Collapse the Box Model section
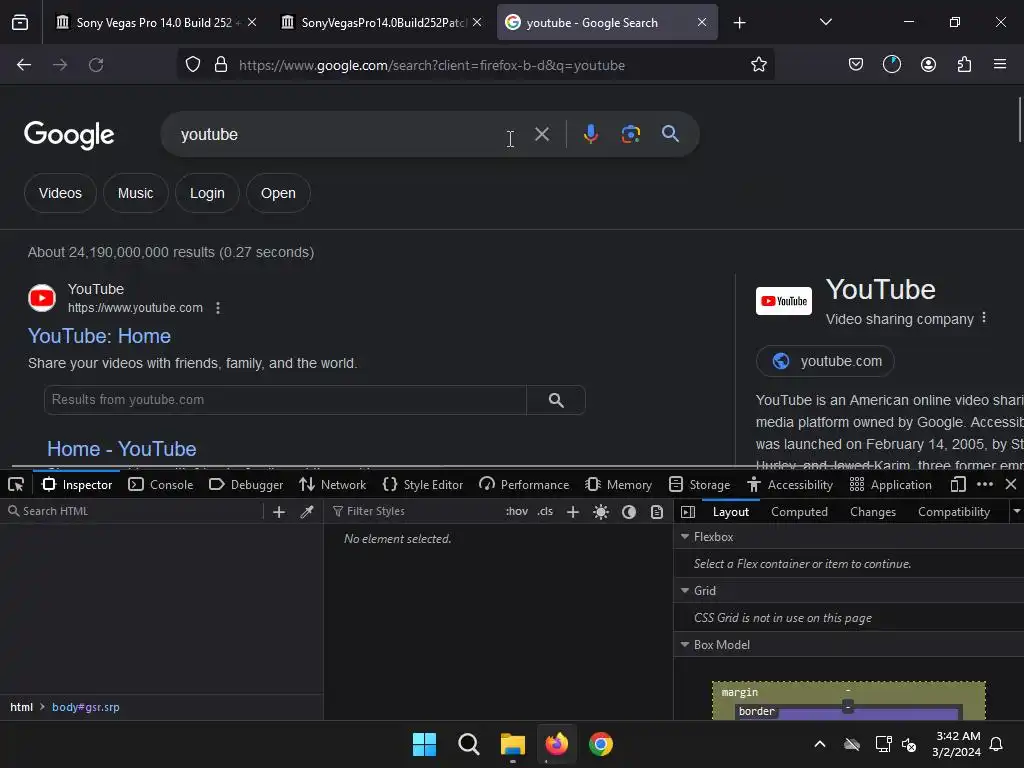1024x768 pixels. tap(685, 645)
